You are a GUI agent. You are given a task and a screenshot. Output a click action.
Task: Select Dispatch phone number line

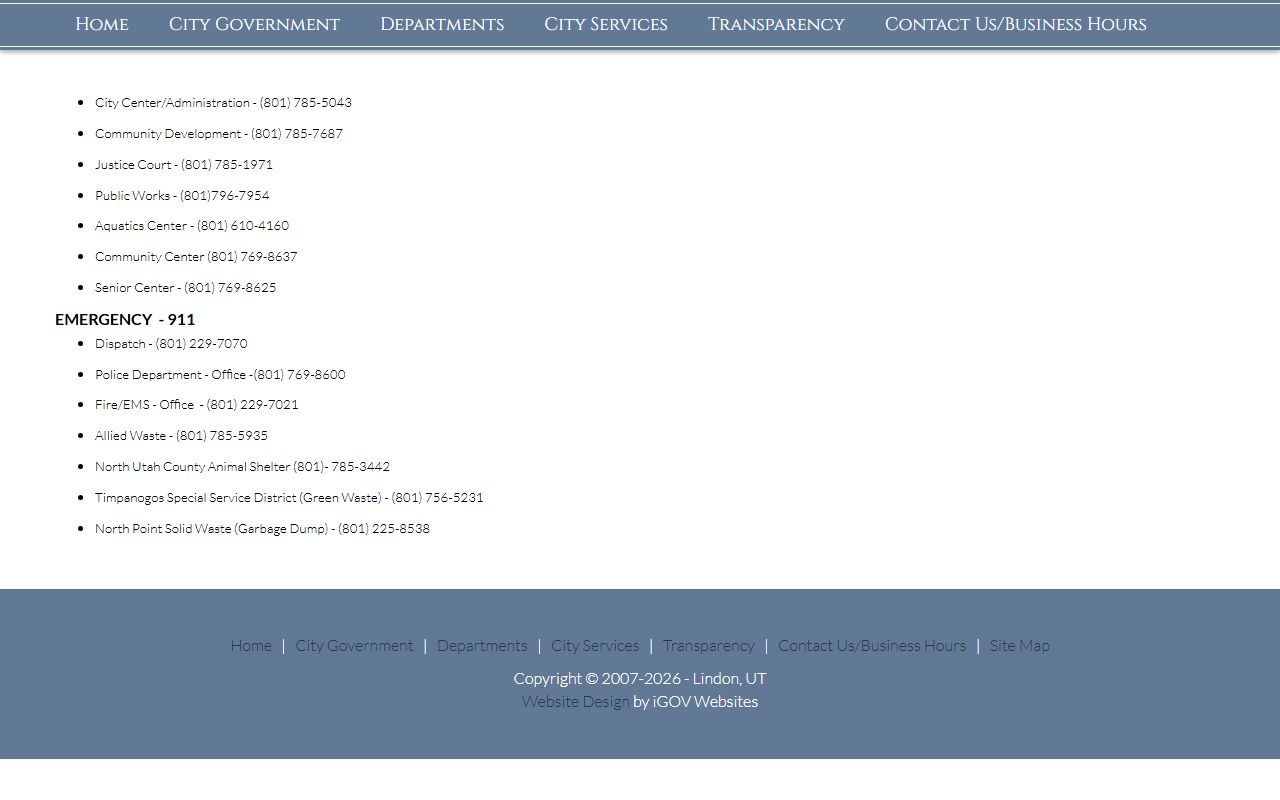coord(171,343)
